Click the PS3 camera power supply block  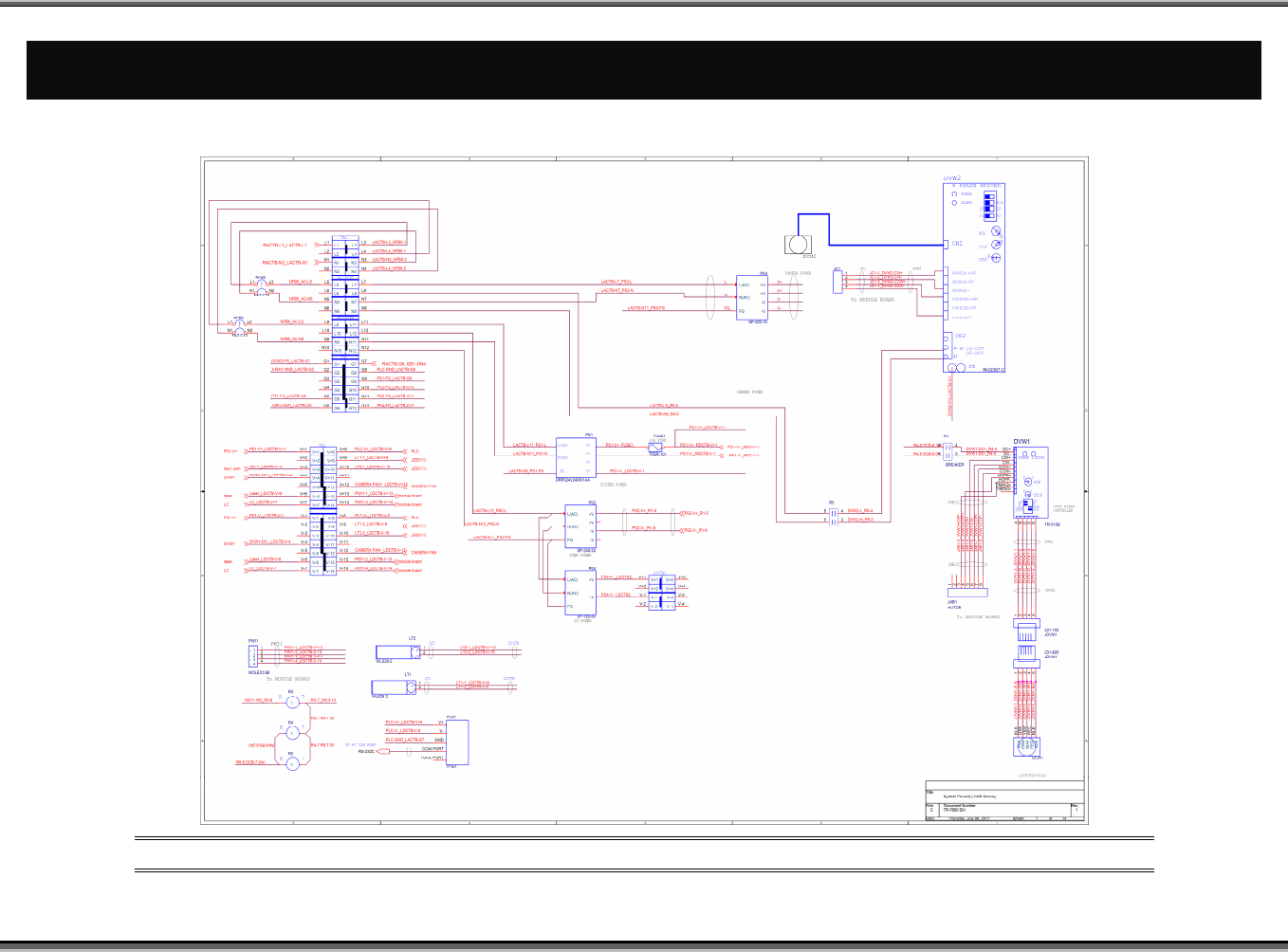click(x=751, y=297)
